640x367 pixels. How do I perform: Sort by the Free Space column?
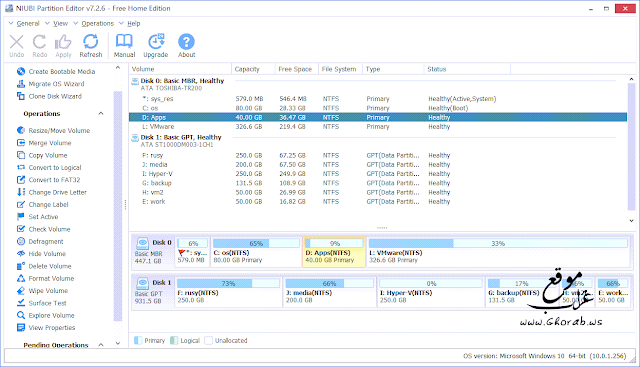[296, 69]
